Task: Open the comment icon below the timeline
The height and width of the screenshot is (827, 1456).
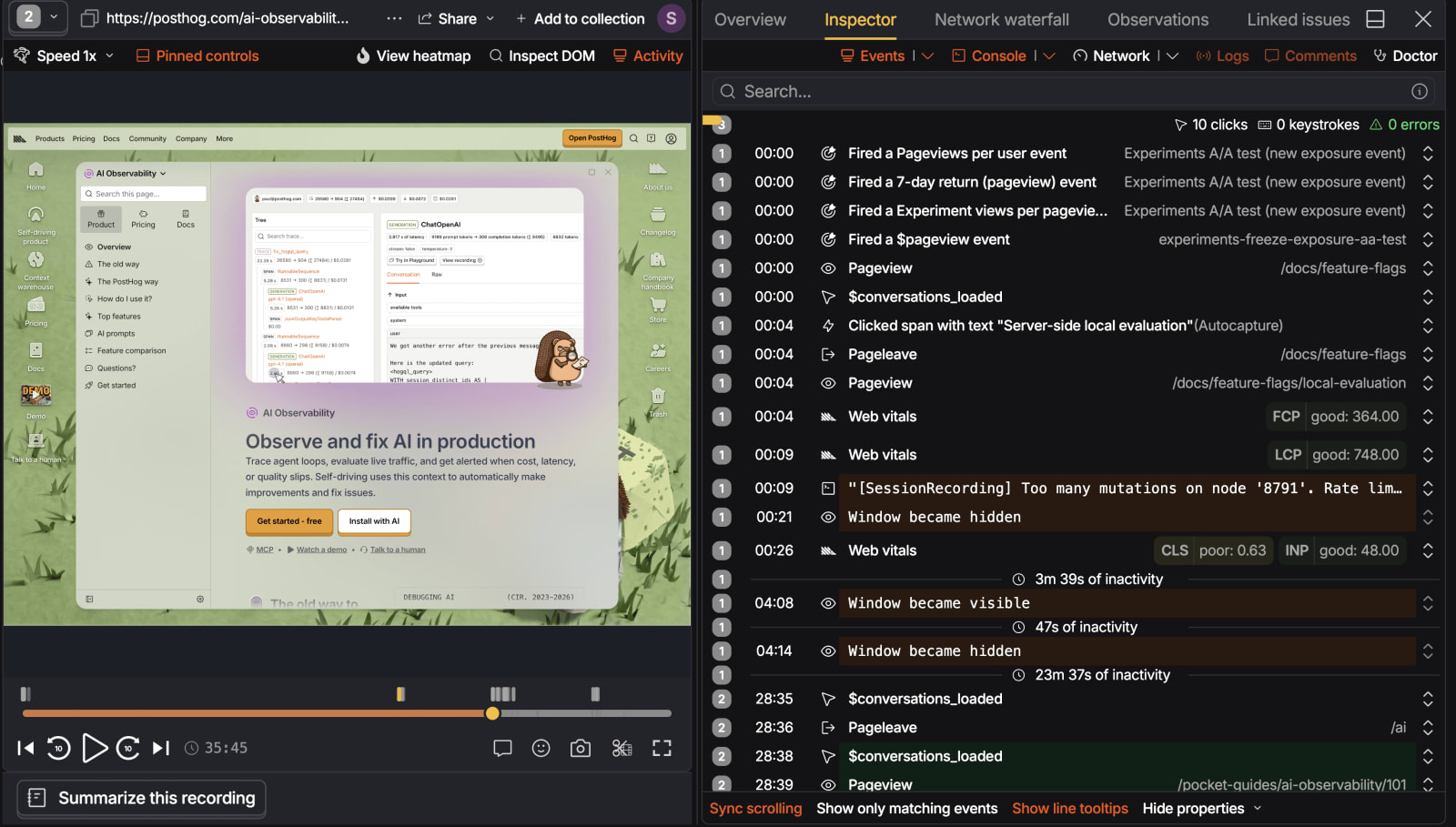Action: 502,748
